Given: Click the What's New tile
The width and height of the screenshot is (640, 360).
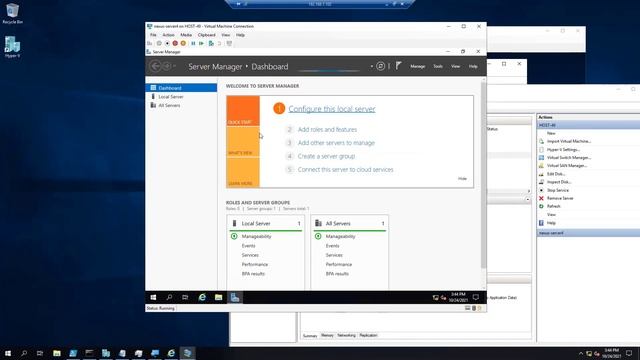Looking at the screenshot, I should point(243,142).
